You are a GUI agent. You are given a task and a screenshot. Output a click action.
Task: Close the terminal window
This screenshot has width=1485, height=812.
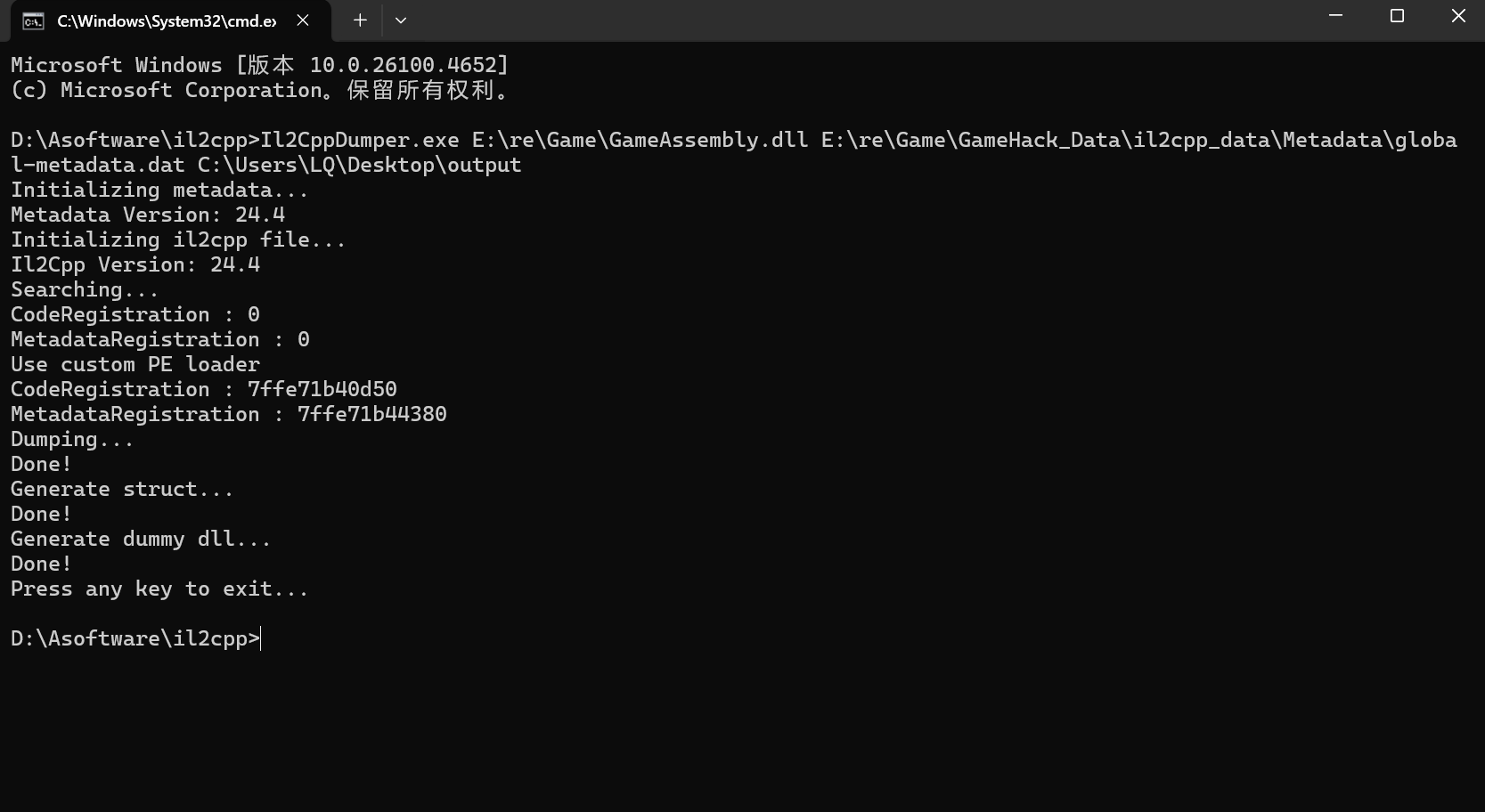(1458, 16)
